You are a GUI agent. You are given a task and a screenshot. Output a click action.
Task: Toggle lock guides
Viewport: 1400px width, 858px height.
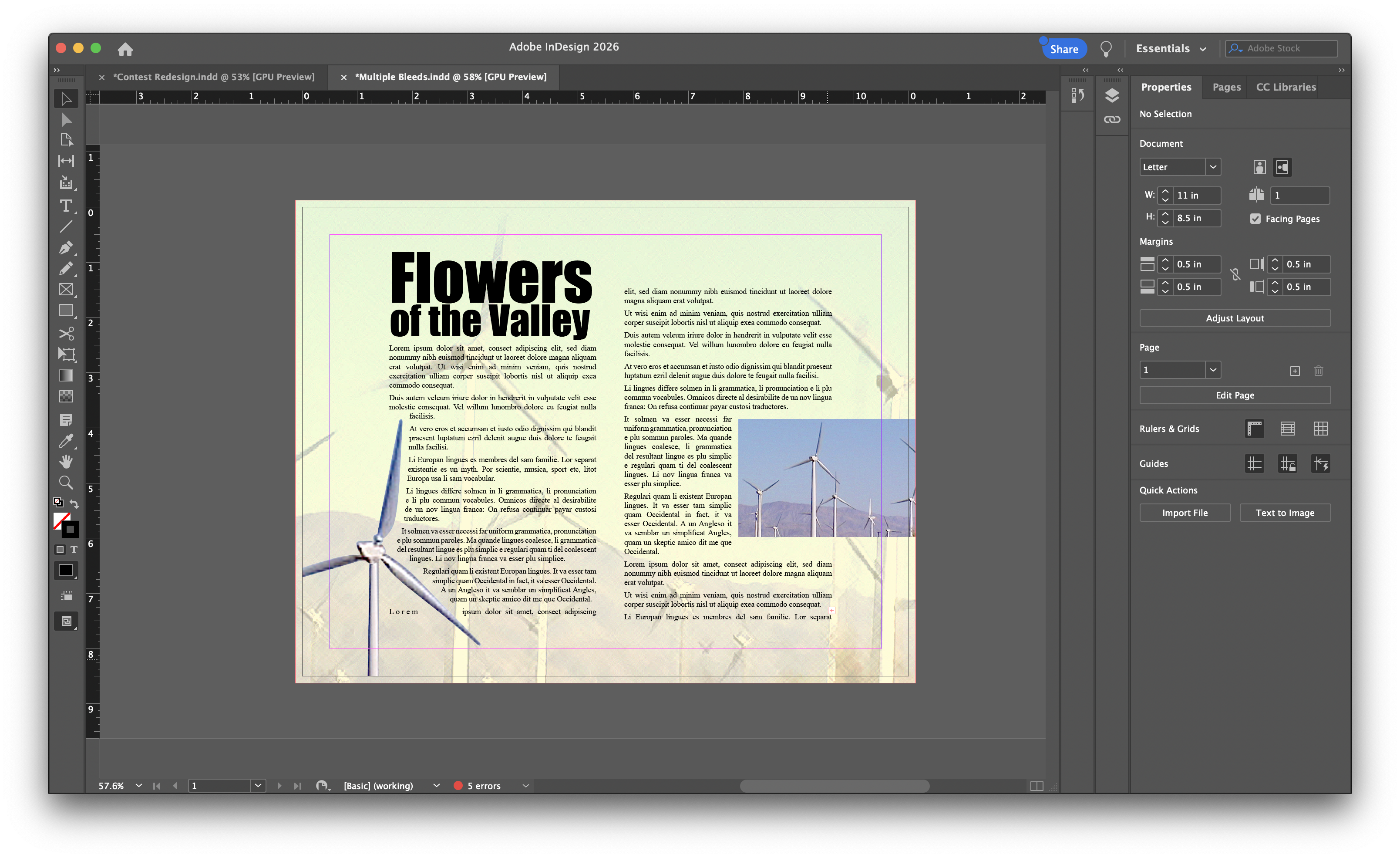pos(1287,464)
